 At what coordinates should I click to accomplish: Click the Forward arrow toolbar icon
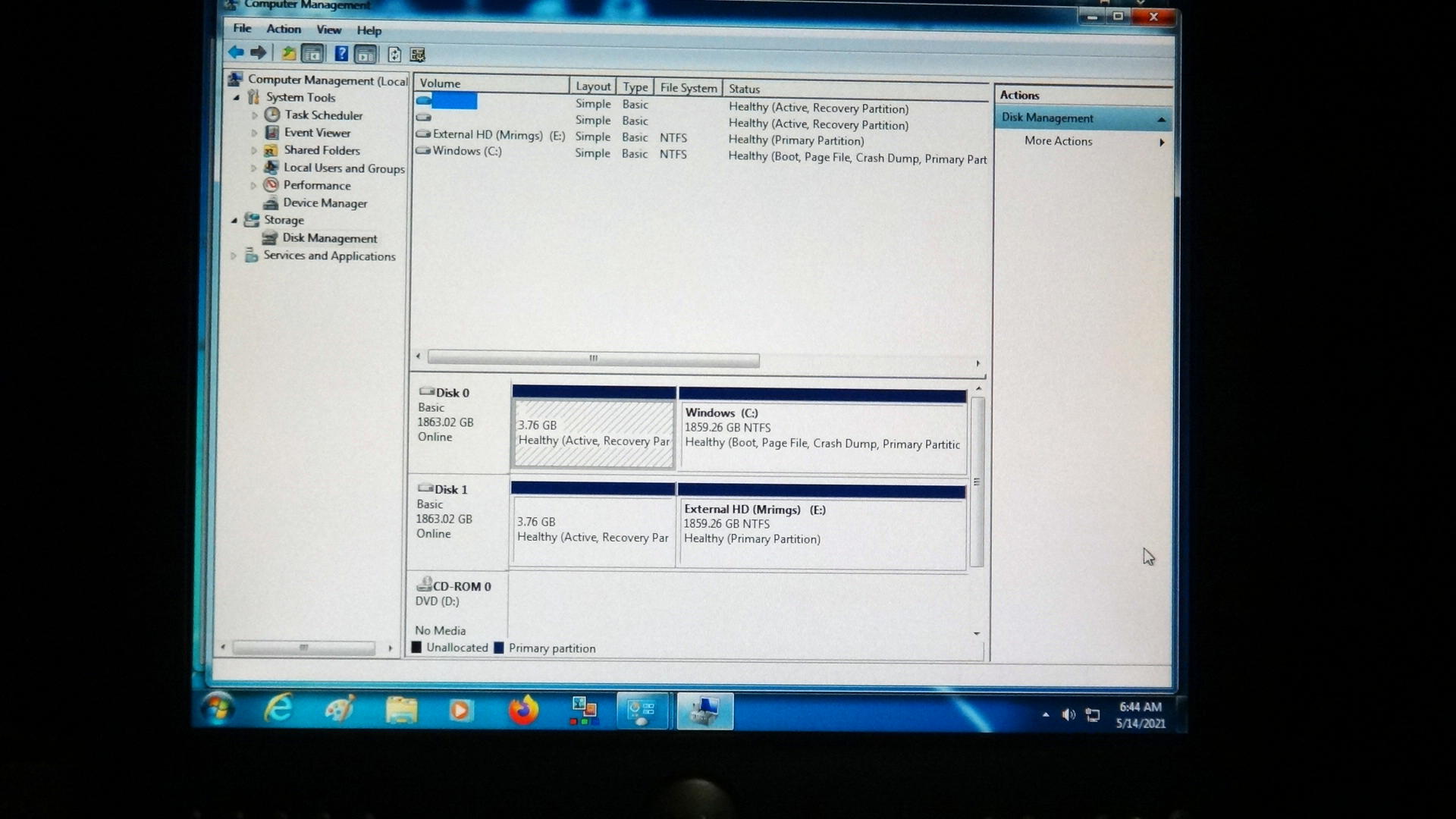pyautogui.click(x=258, y=53)
